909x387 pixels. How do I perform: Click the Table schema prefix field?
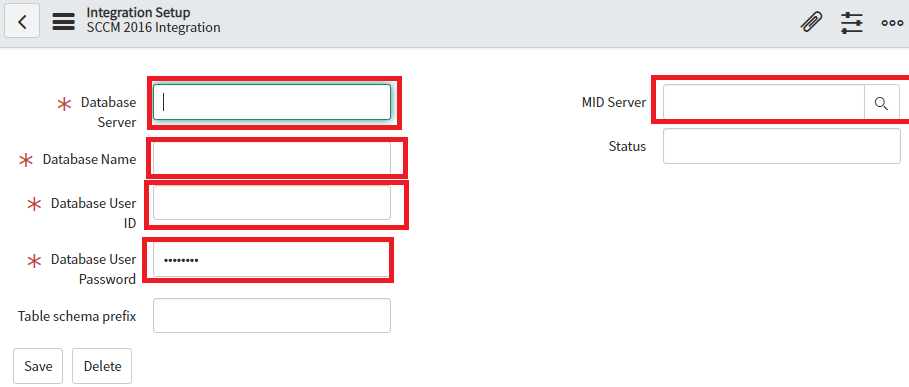pyautogui.click(x=272, y=316)
